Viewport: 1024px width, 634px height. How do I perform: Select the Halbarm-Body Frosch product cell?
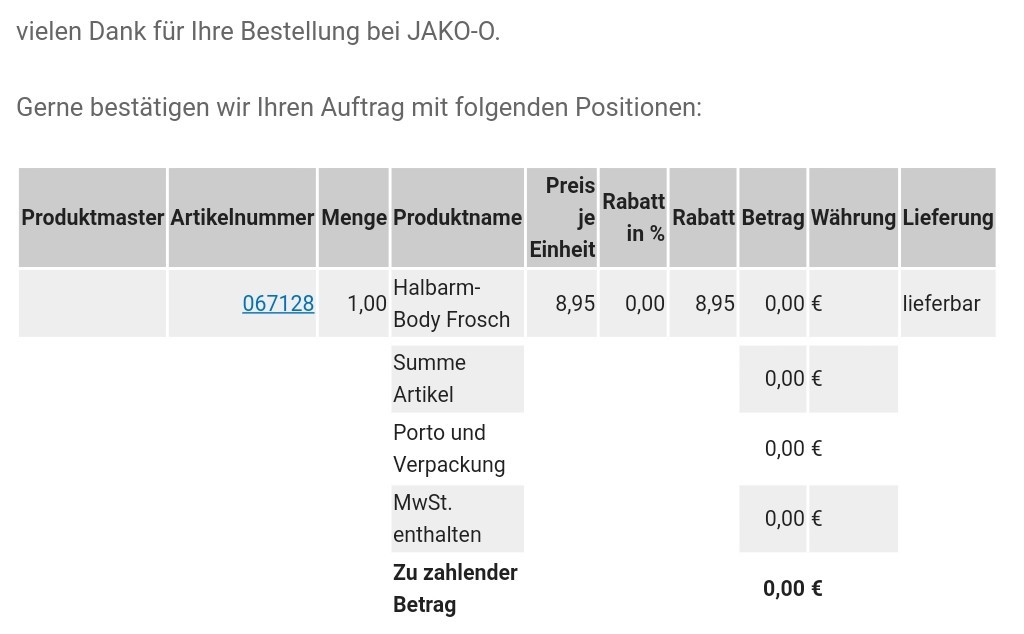click(458, 304)
